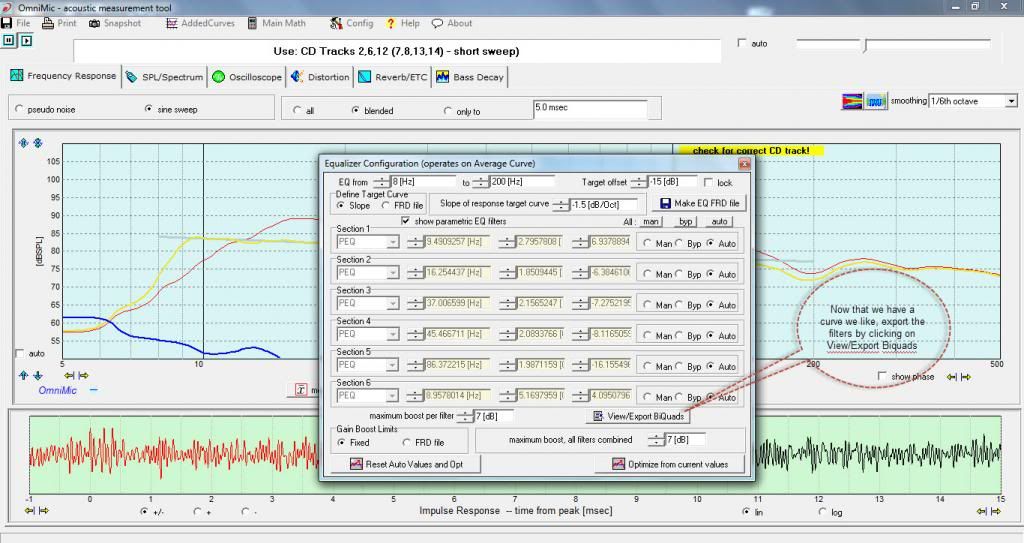Click the x-bar average icon below the graph
Image resolution: width=1024 pixels, height=543 pixels.
pyautogui.click(x=301, y=389)
